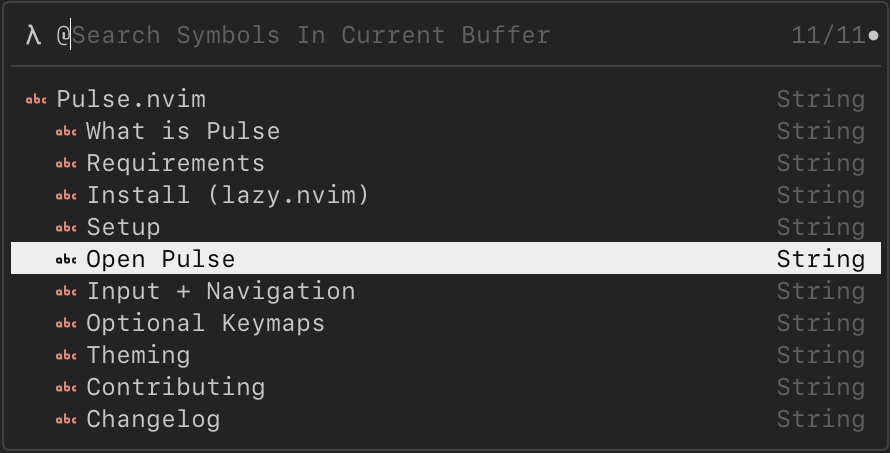Select the Pulse.nvim root symbol
890x453 pixels.
pos(131,99)
